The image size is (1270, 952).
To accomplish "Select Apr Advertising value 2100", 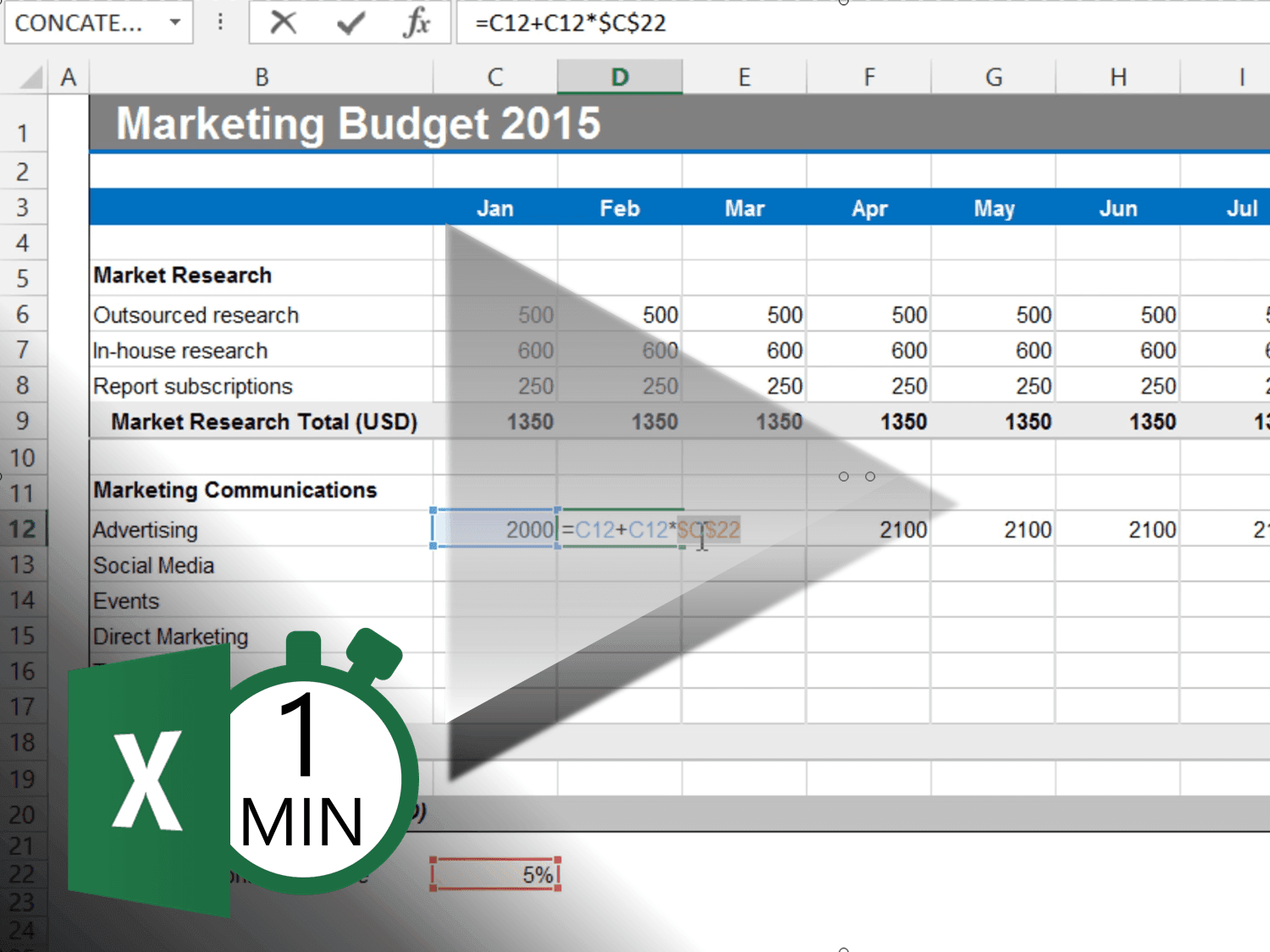I will tap(869, 530).
